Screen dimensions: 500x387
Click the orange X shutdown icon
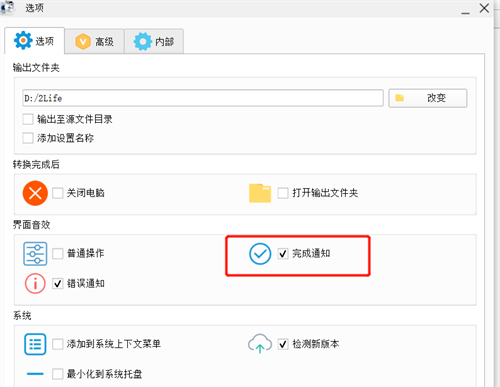point(35,193)
